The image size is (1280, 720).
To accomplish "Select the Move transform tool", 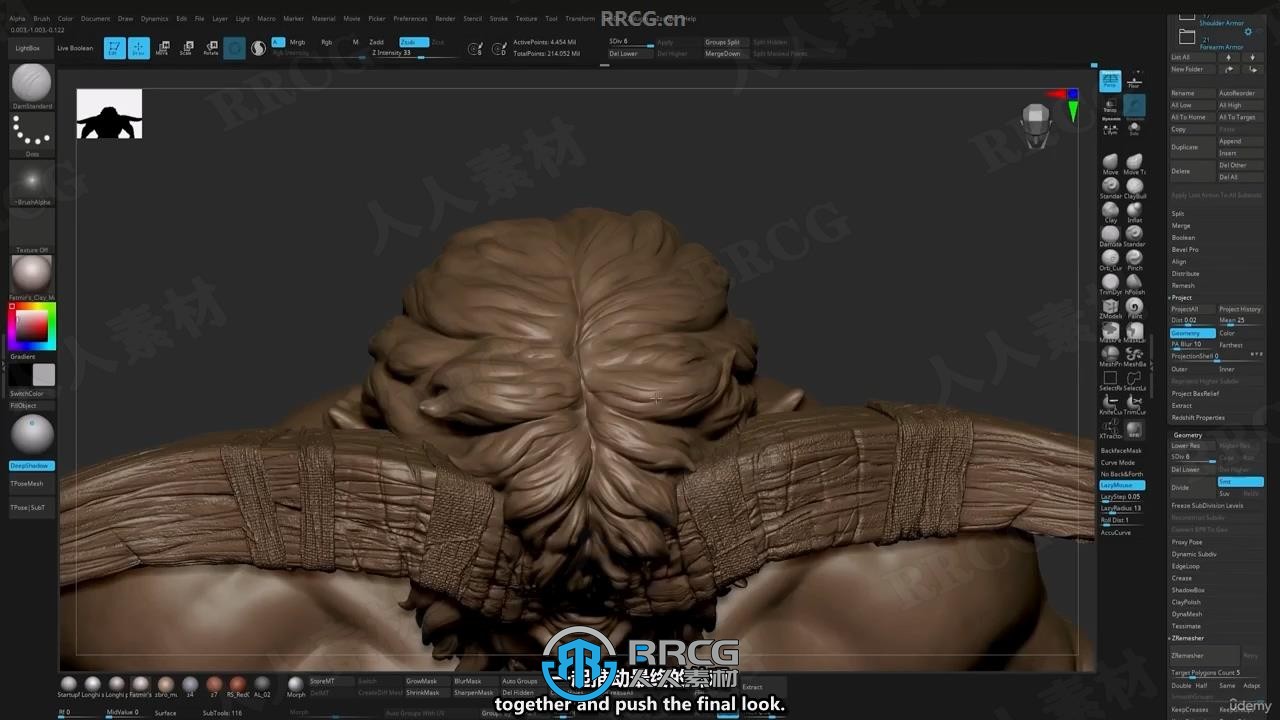I will (162, 48).
